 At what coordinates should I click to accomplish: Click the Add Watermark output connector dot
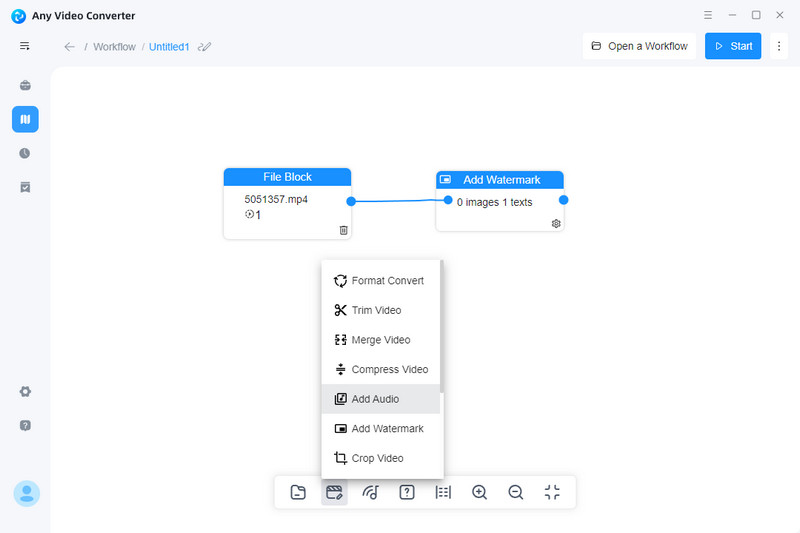[x=564, y=200]
